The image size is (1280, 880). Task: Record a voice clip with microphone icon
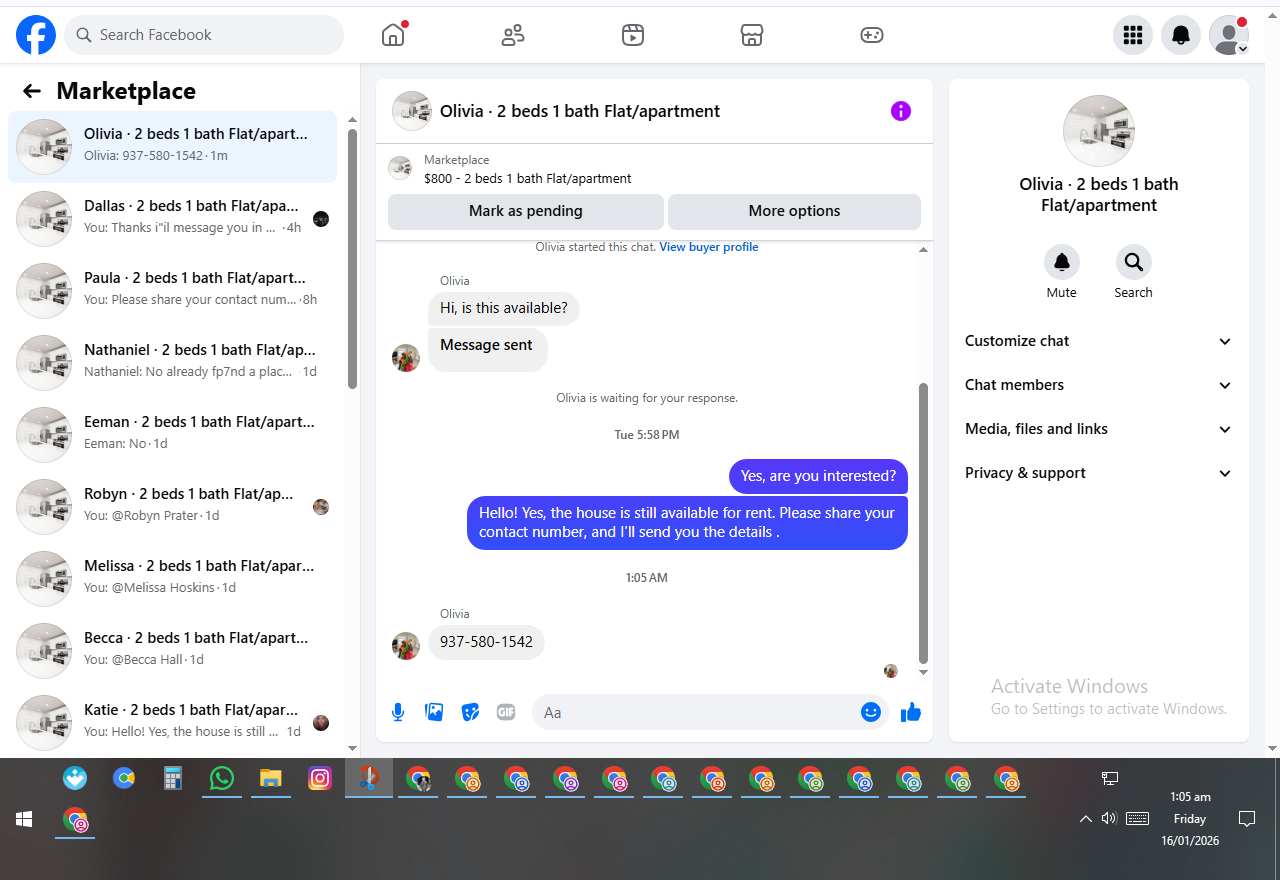click(x=398, y=712)
